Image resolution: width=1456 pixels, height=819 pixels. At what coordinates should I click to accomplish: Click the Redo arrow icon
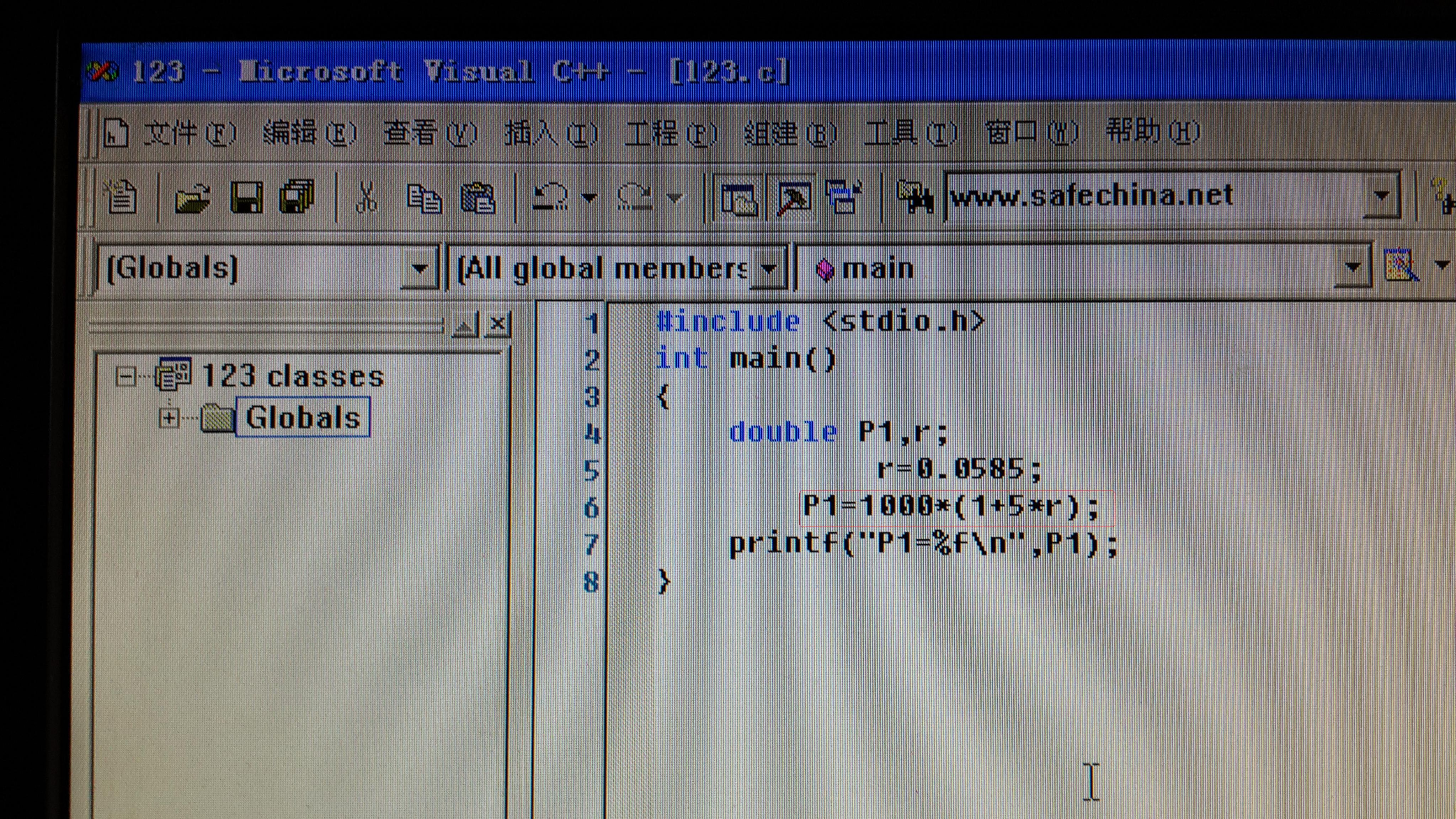click(x=635, y=197)
